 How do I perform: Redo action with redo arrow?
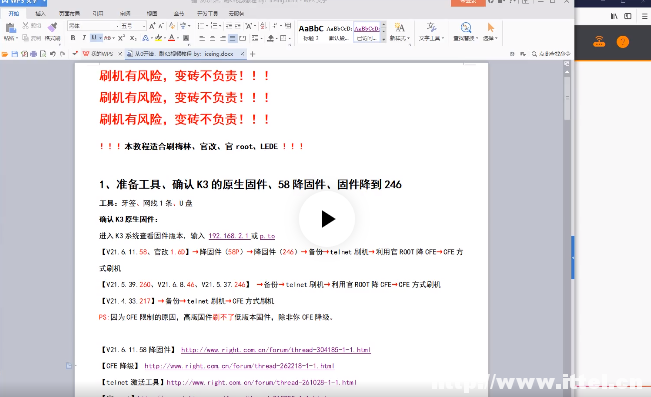coord(62,54)
